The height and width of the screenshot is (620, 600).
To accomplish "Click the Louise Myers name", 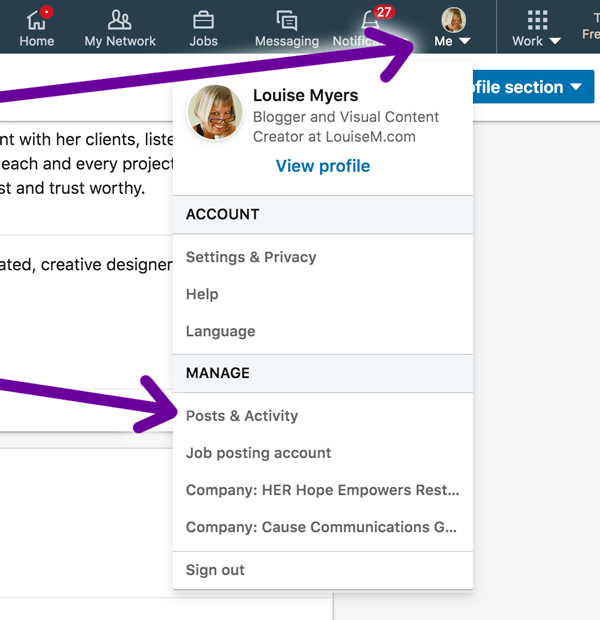I will tap(305, 95).
